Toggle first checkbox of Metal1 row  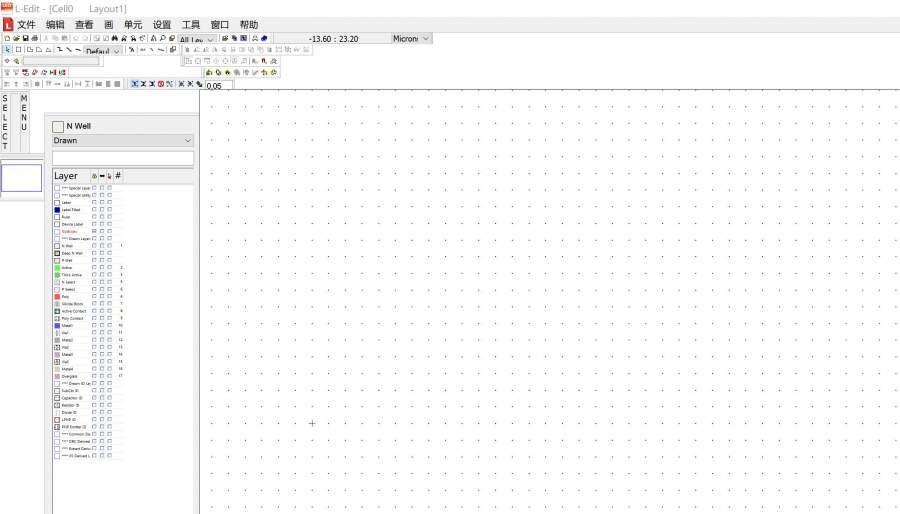(94, 325)
